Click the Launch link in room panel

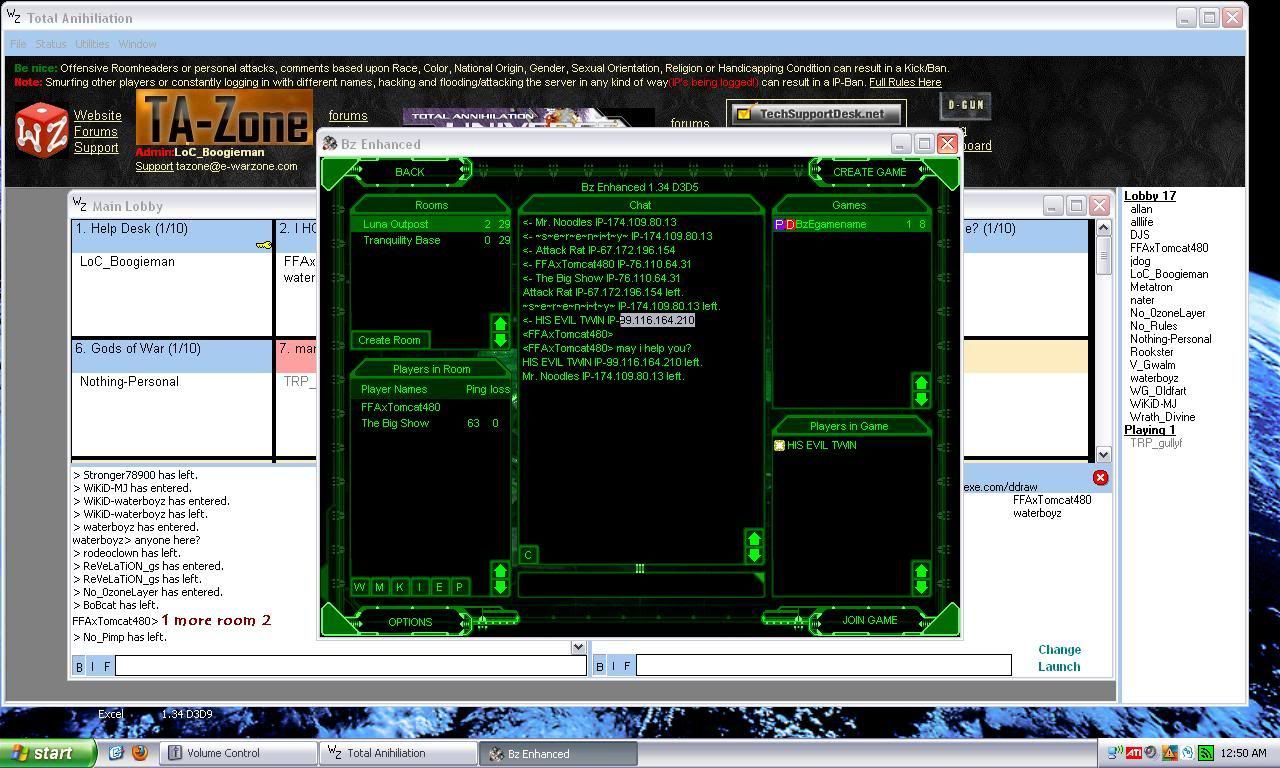1059,667
